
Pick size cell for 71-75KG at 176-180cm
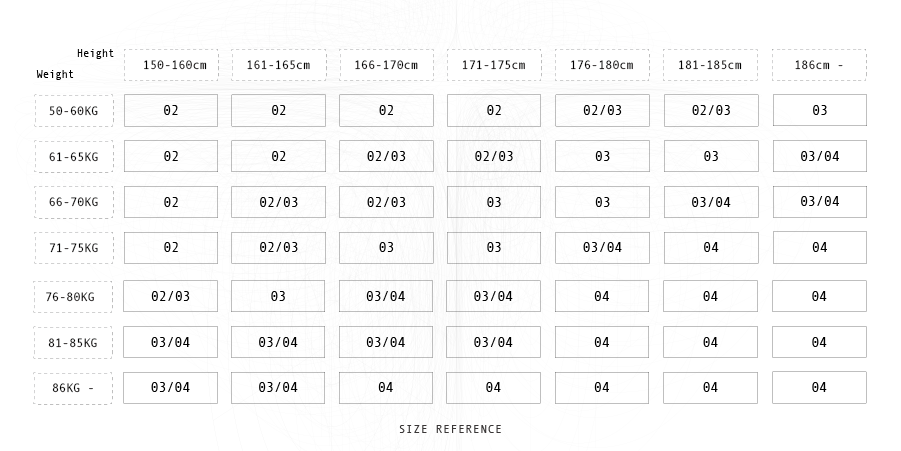tap(602, 248)
